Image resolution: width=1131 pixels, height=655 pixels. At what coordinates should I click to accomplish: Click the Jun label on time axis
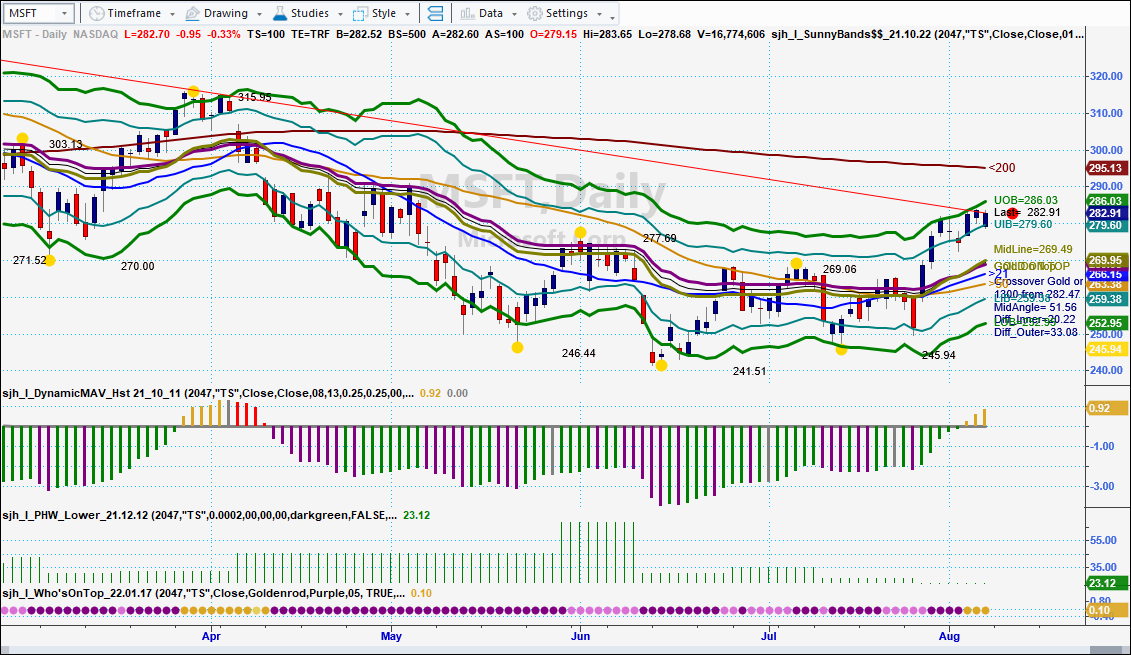(x=581, y=636)
